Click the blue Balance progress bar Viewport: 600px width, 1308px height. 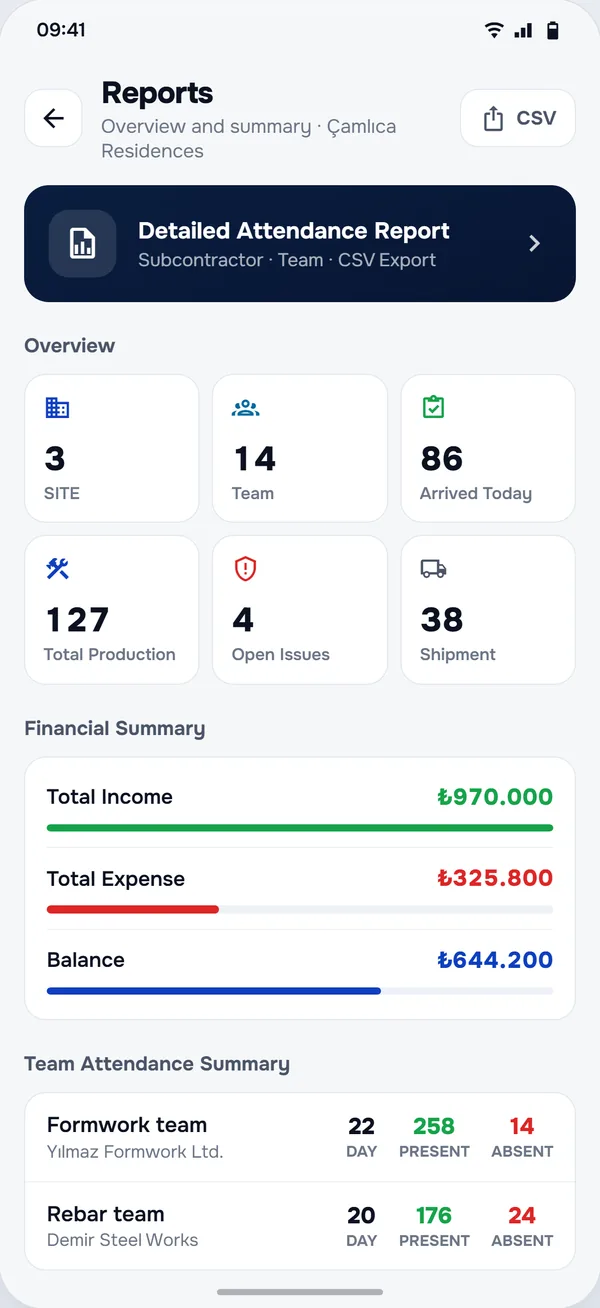pos(214,991)
